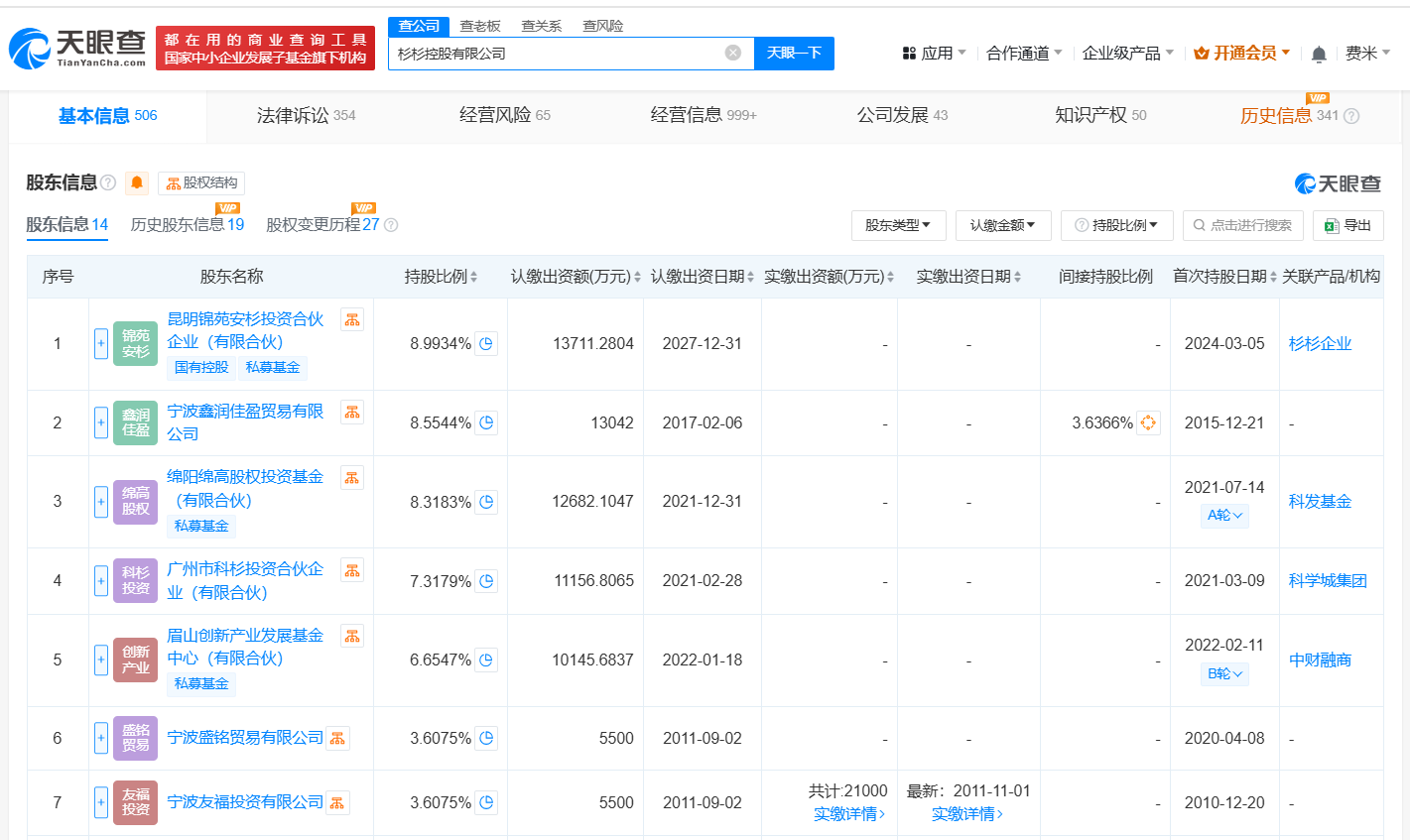Expand row 7 宁波友福投资
Screen dimensions: 1410x840
coord(101,802)
